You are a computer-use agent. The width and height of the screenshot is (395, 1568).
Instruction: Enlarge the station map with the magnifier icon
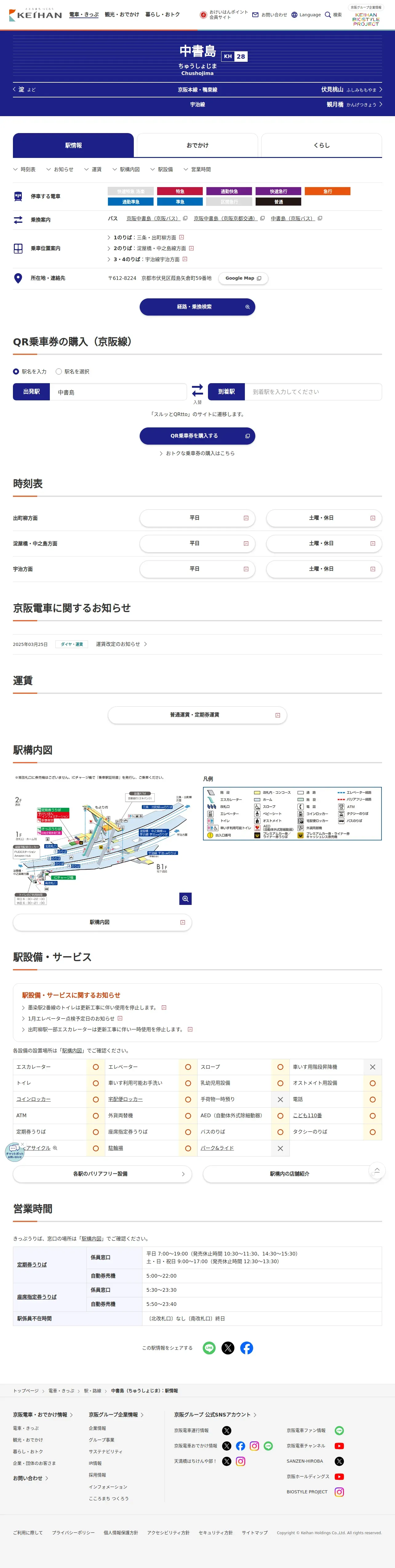[185, 898]
